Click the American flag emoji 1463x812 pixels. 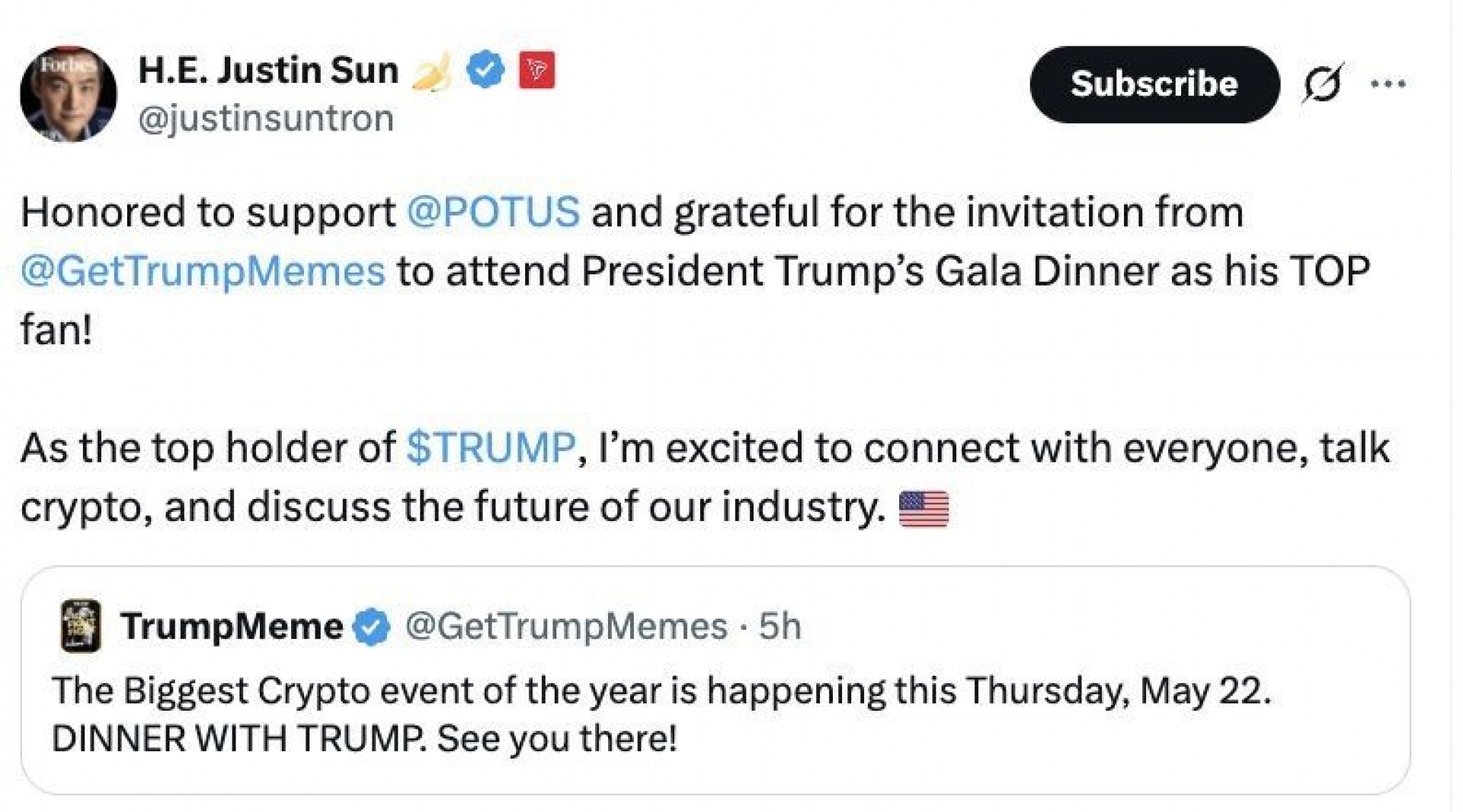click(x=924, y=509)
